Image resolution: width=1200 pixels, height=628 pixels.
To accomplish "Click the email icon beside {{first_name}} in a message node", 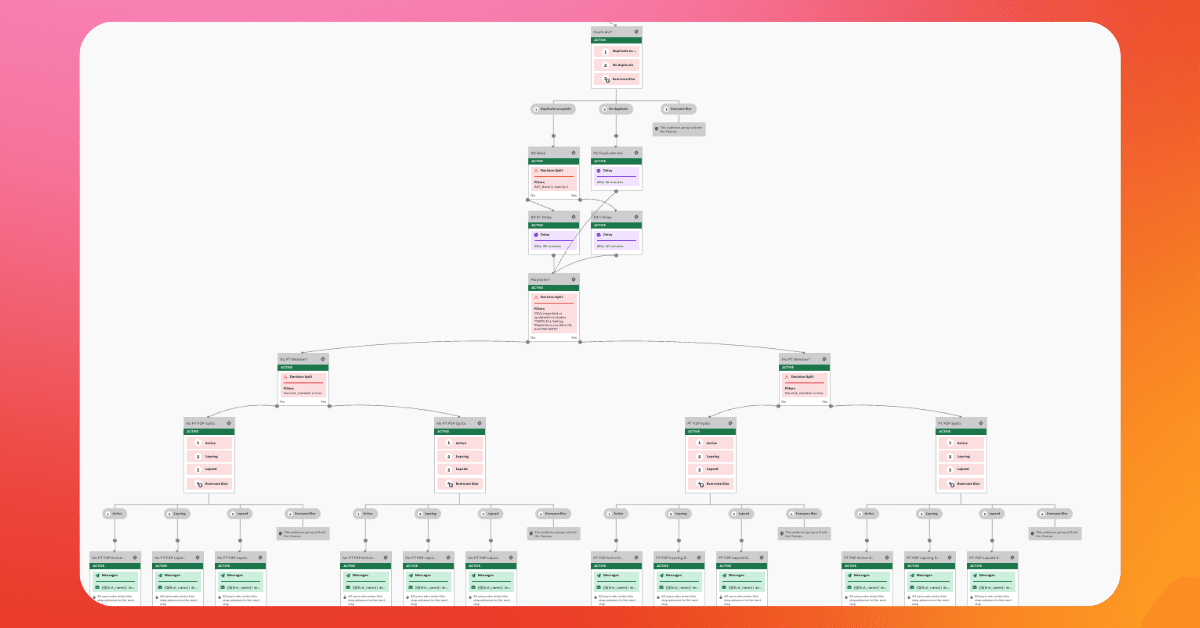I will pyautogui.click(x=97, y=587).
